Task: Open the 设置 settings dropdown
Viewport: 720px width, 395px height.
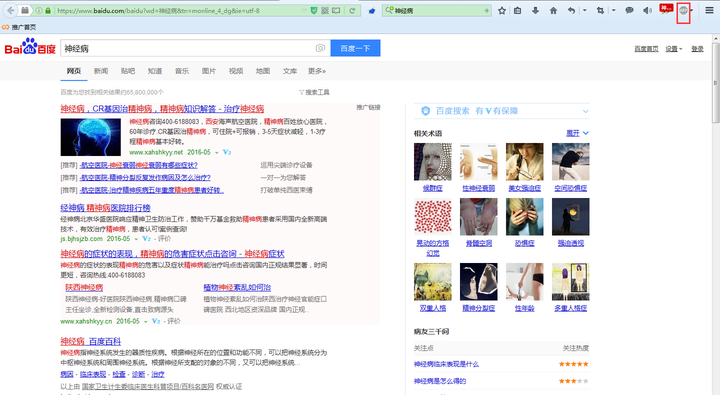Action: click(674, 49)
